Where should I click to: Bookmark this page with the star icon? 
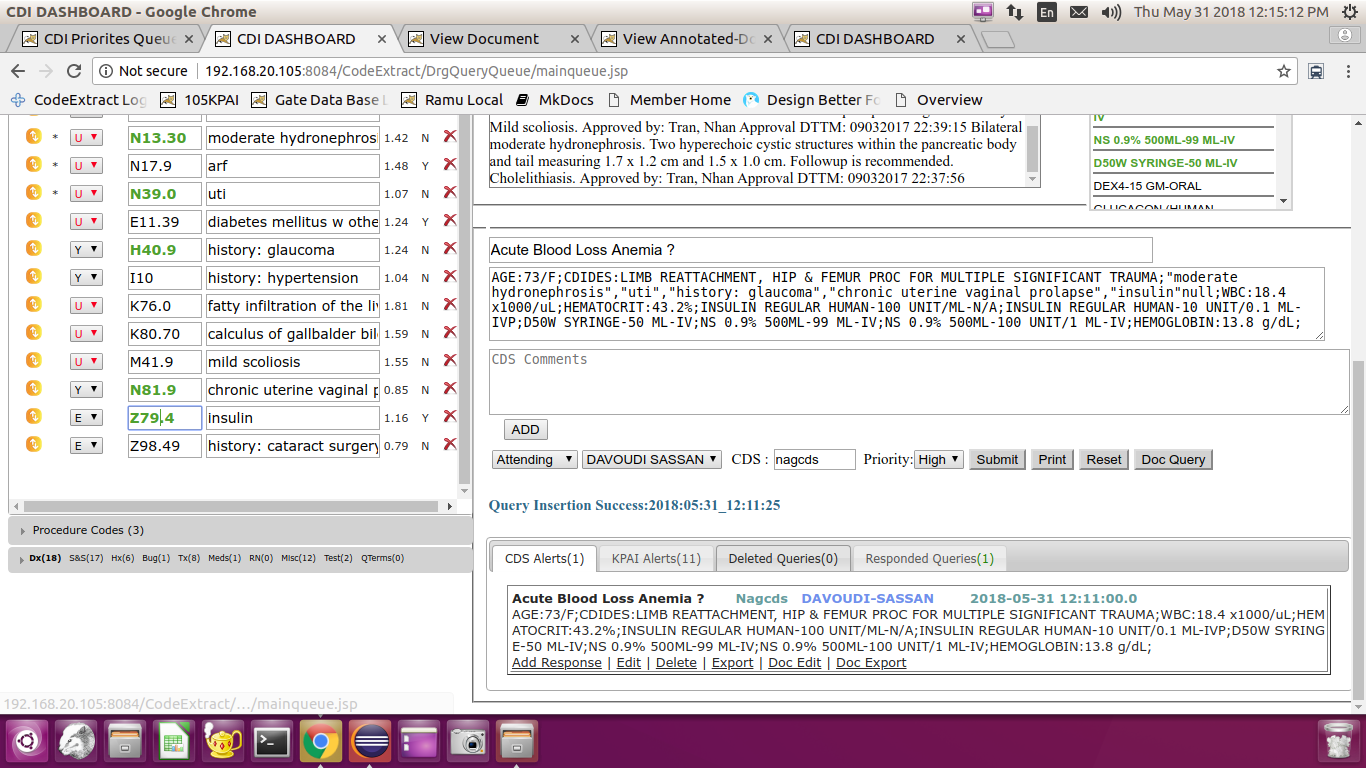coord(1284,71)
